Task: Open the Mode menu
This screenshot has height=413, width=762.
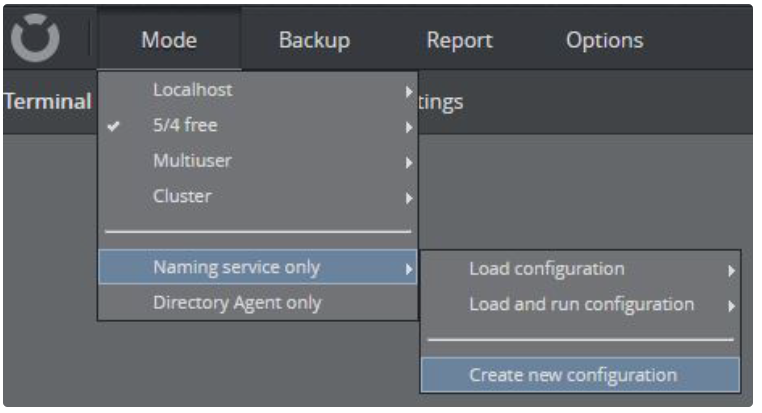Action: [x=169, y=40]
